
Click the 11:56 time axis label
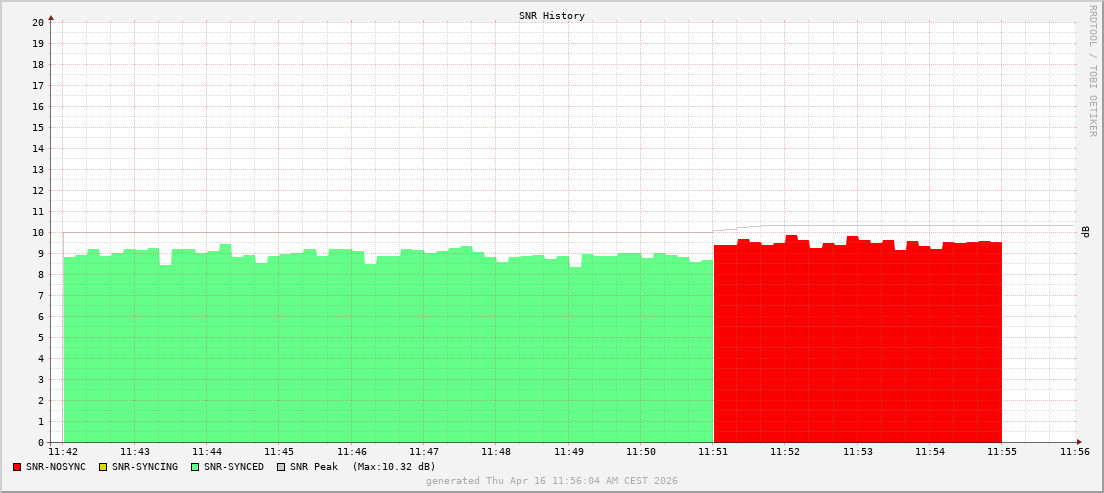point(1075,452)
